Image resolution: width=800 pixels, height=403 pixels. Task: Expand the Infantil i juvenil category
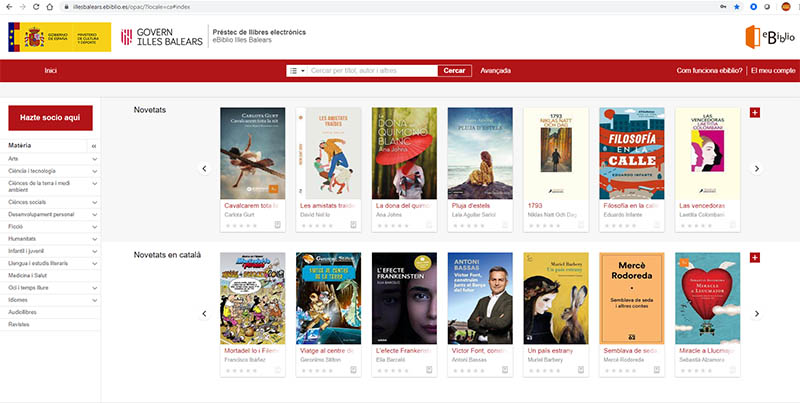click(x=94, y=251)
